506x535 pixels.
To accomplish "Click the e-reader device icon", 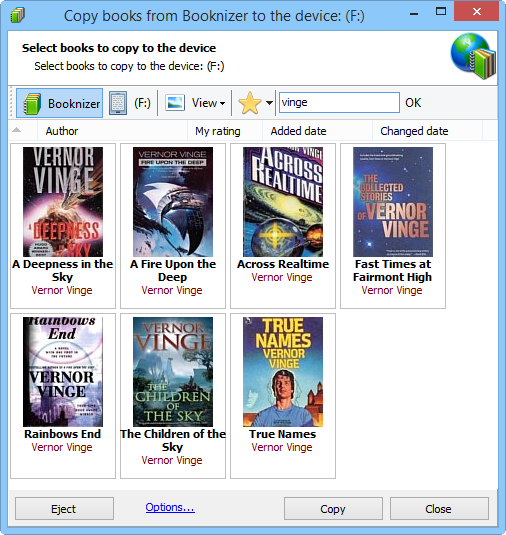I will [118, 103].
